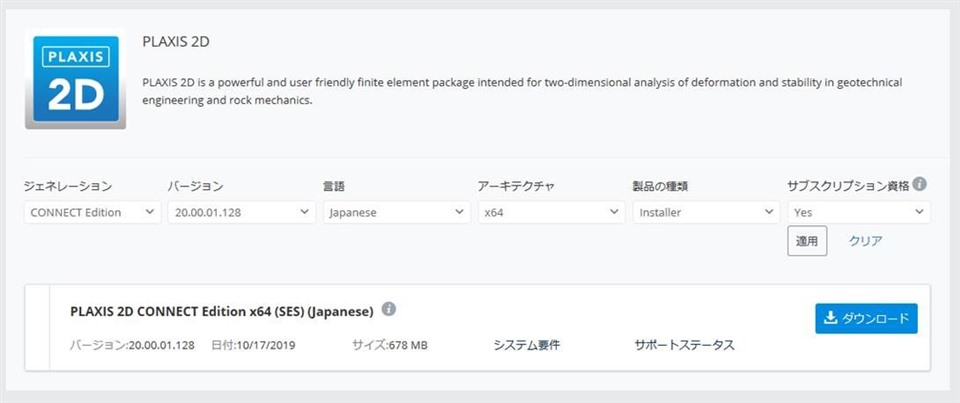
Task: Open the ジェネレーション CONNECT Edition dropdown
Action: tap(92, 212)
